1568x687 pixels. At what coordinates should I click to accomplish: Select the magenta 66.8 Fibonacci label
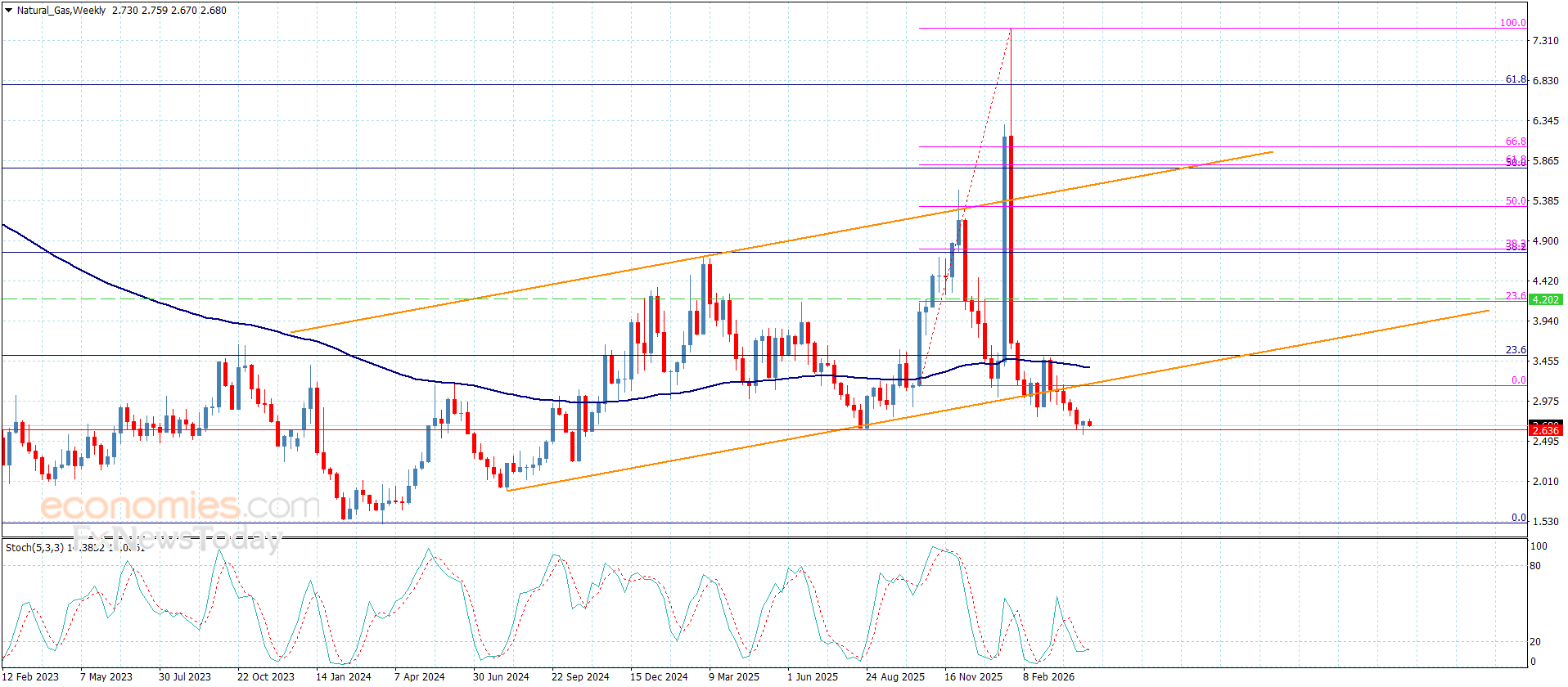pos(1516,141)
